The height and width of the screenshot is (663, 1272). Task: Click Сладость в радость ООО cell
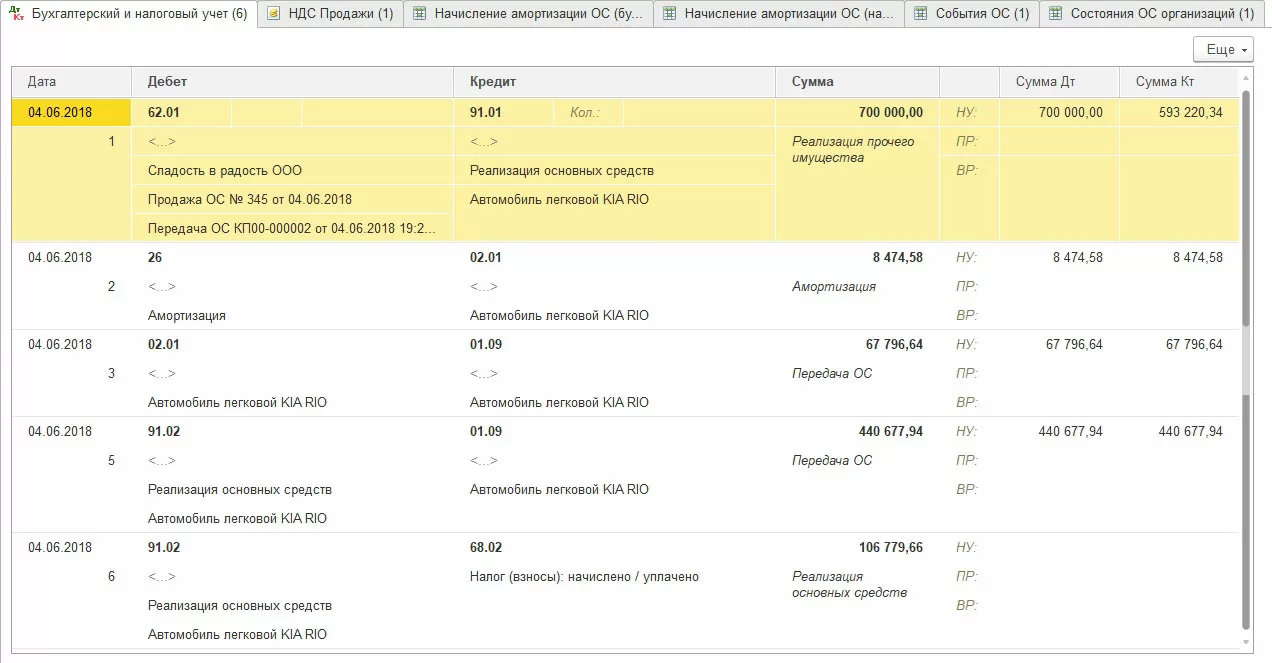(292, 171)
